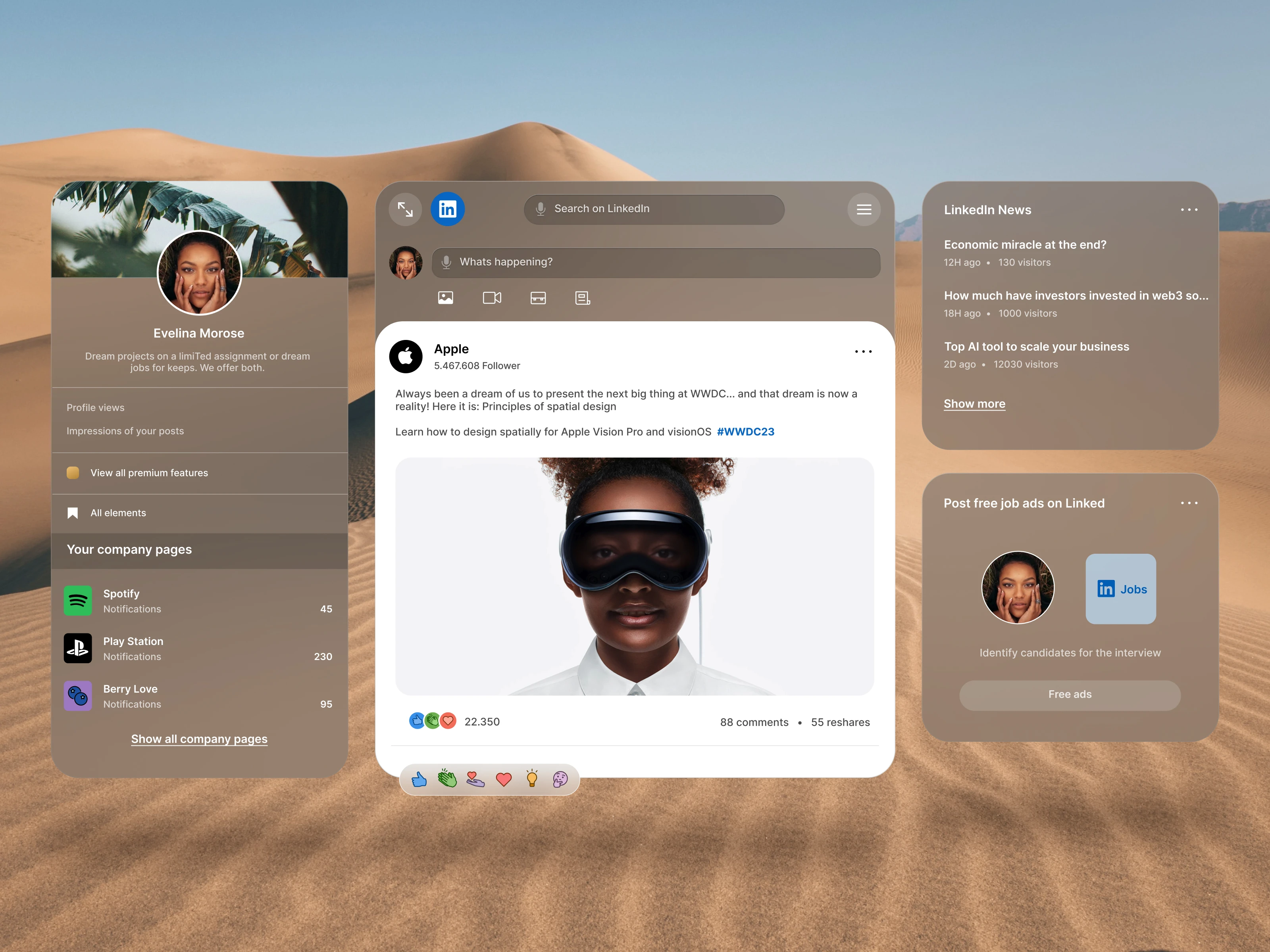Open the #WWDC23 hashtag
This screenshot has height=952, width=1270.
click(x=745, y=432)
